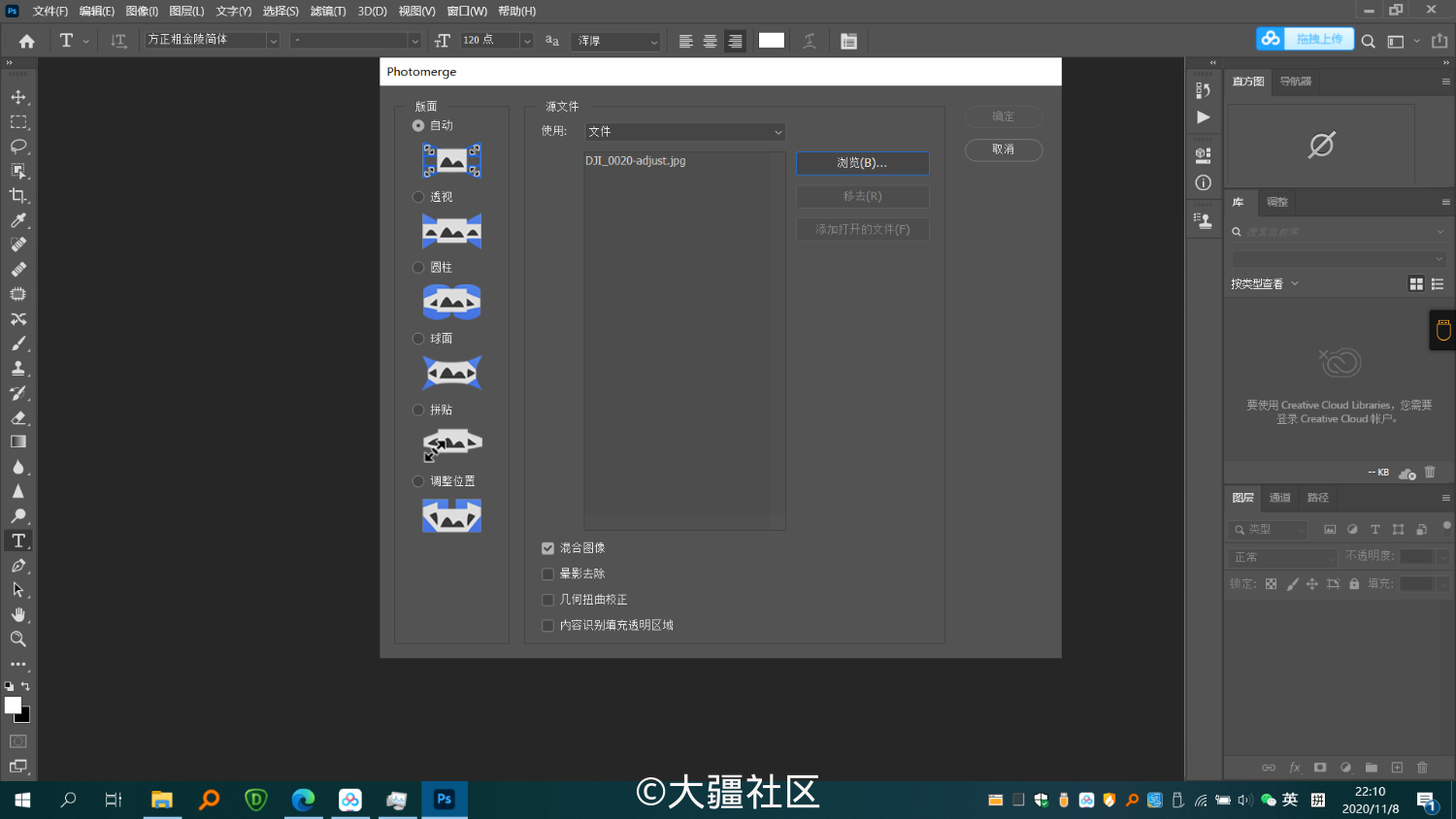Viewport: 1456px width, 819px height.
Task: Click the Hand tool in the toolbar
Action: click(17, 614)
